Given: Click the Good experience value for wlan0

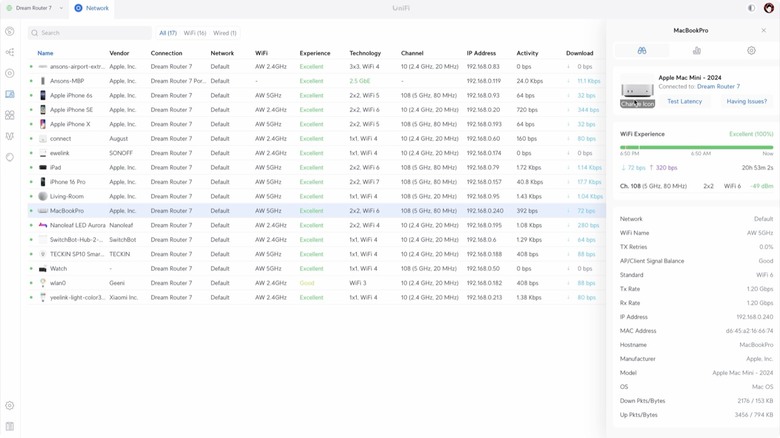Looking at the screenshot, I should [x=307, y=283].
